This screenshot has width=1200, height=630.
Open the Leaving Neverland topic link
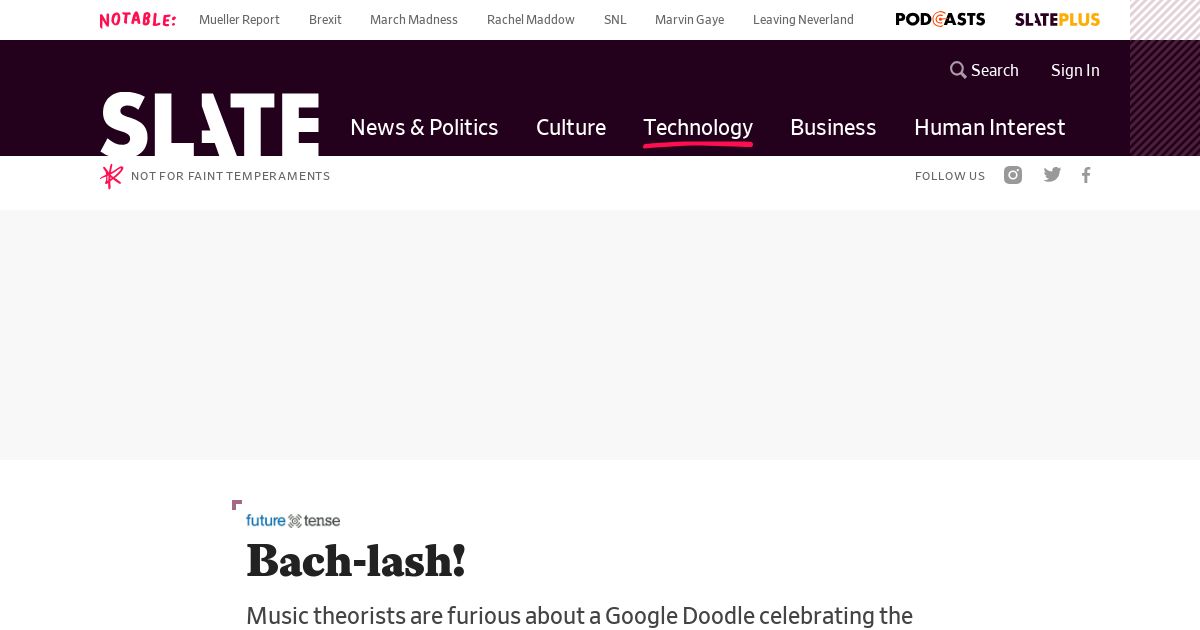(803, 20)
